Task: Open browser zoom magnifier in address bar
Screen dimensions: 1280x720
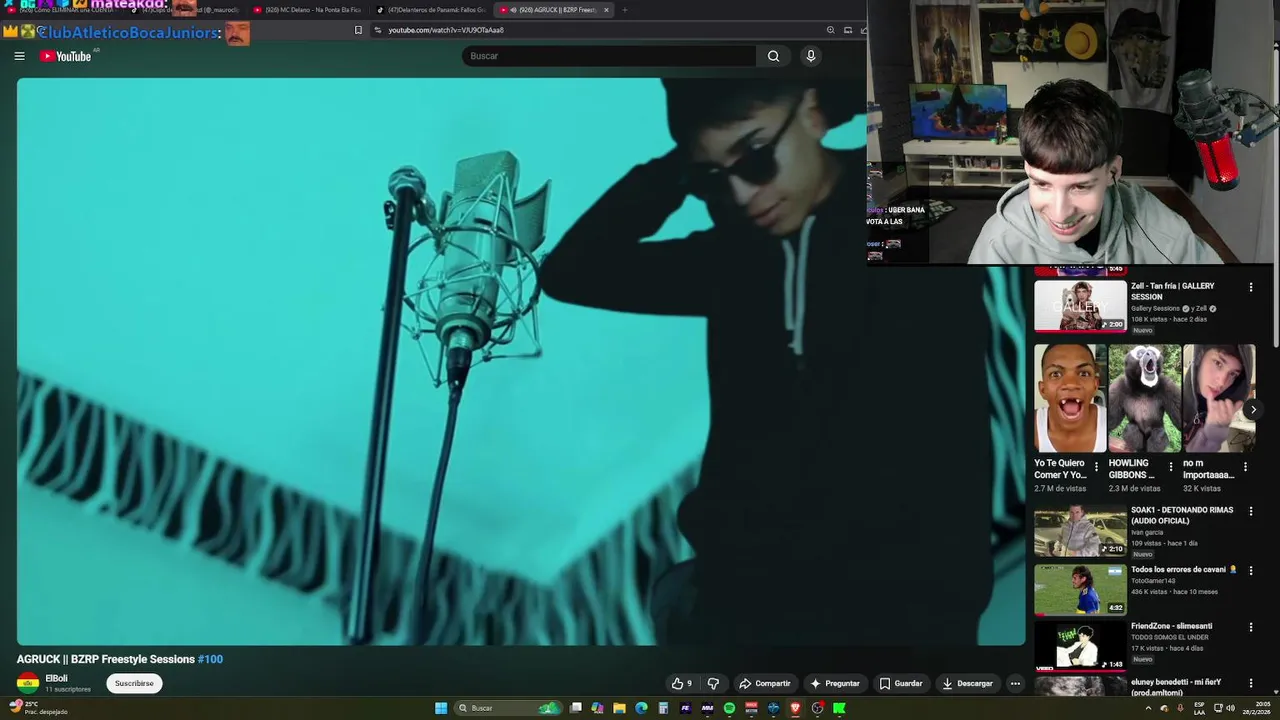Action: coord(830,30)
